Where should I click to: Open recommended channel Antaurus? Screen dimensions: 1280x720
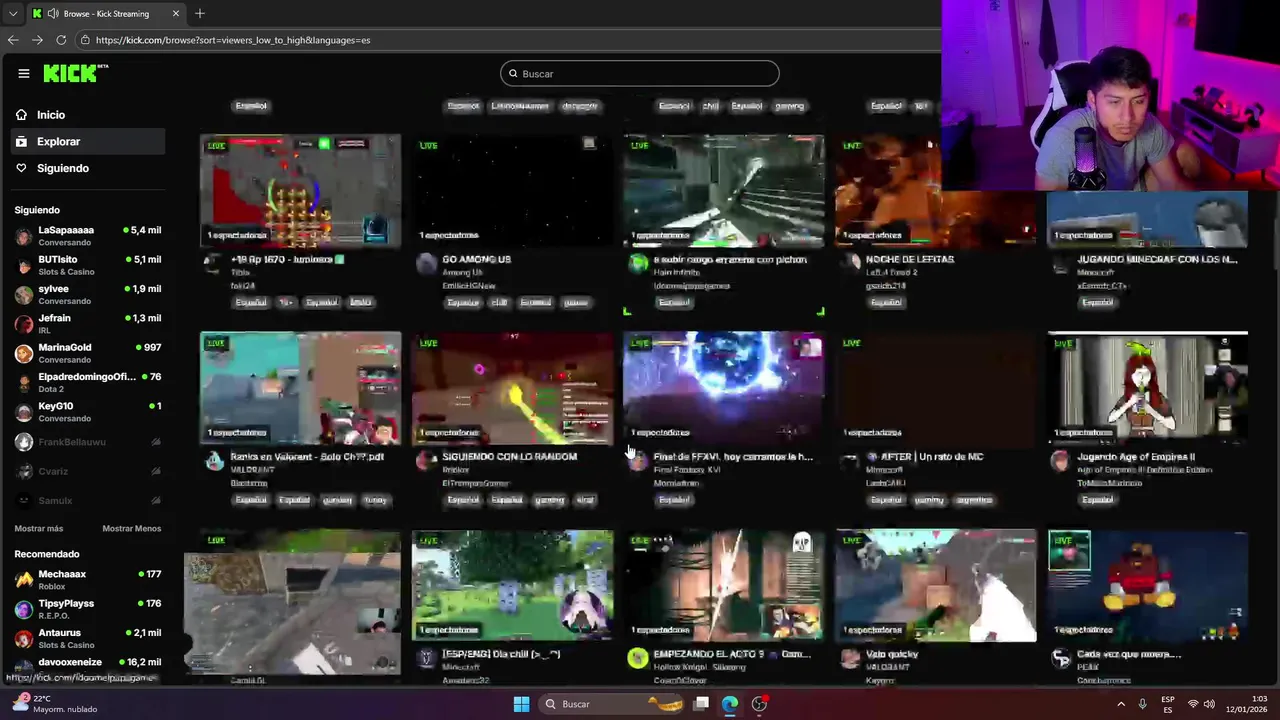tap(88, 638)
